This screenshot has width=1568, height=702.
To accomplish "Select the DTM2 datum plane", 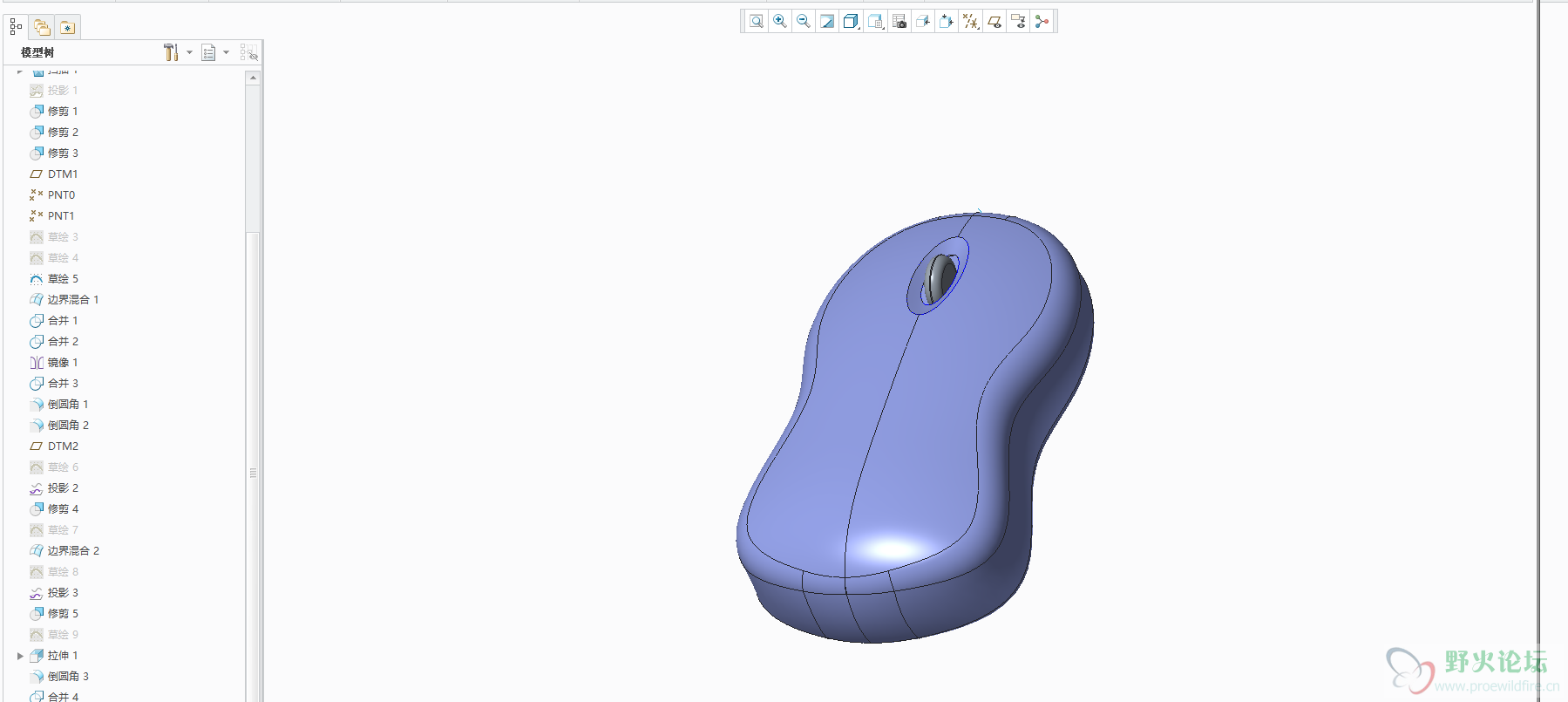I will [53, 446].
